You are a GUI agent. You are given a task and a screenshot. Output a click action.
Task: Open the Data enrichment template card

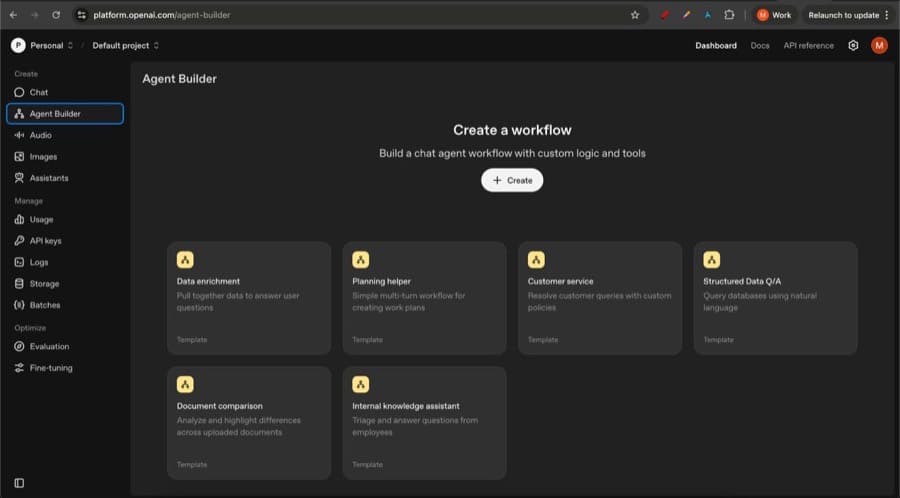pyautogui.click(x=249, y=298)
